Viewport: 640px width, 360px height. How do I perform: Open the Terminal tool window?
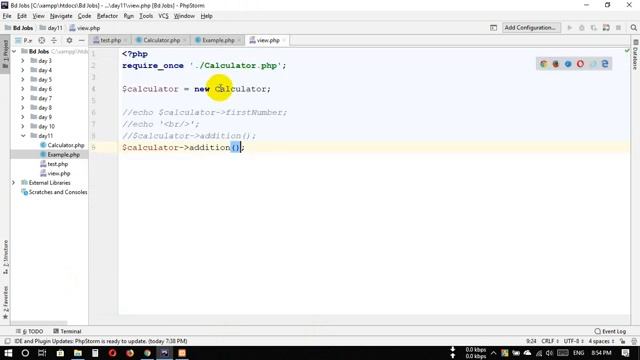click(x=67, y=331)
